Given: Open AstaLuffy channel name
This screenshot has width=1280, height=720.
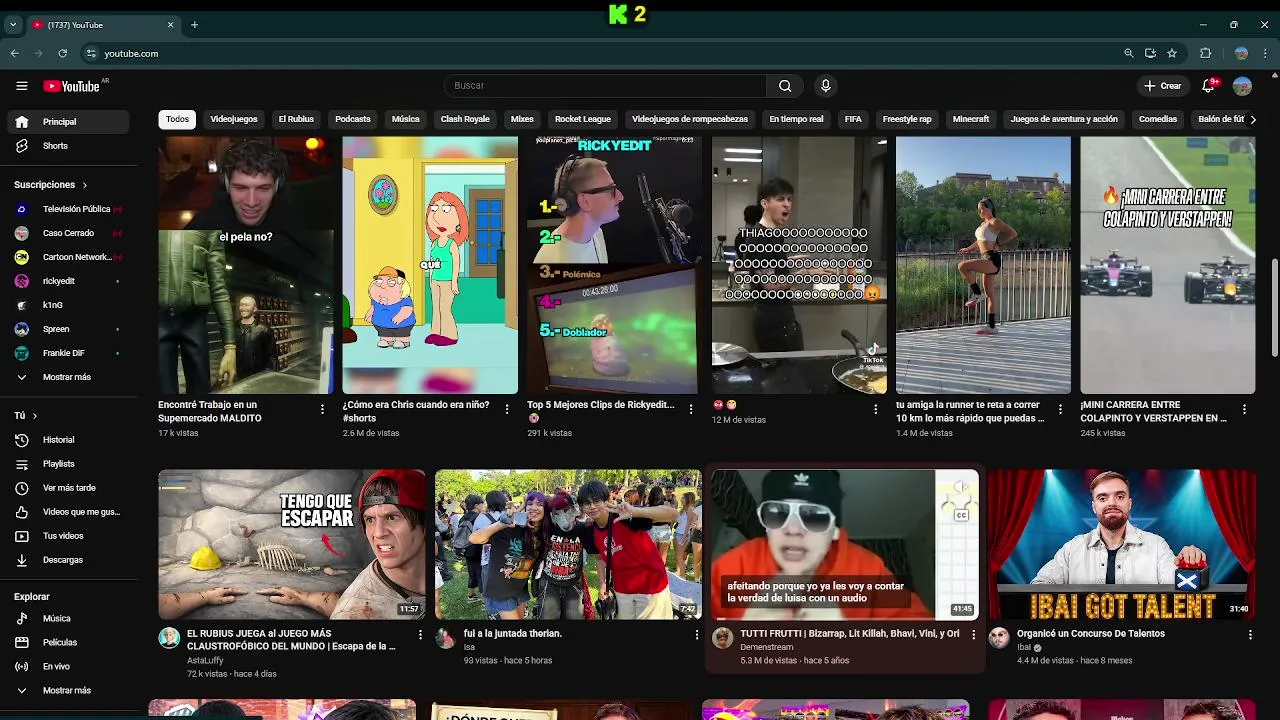Looking at the screenshot, I should tap(205, 661).
